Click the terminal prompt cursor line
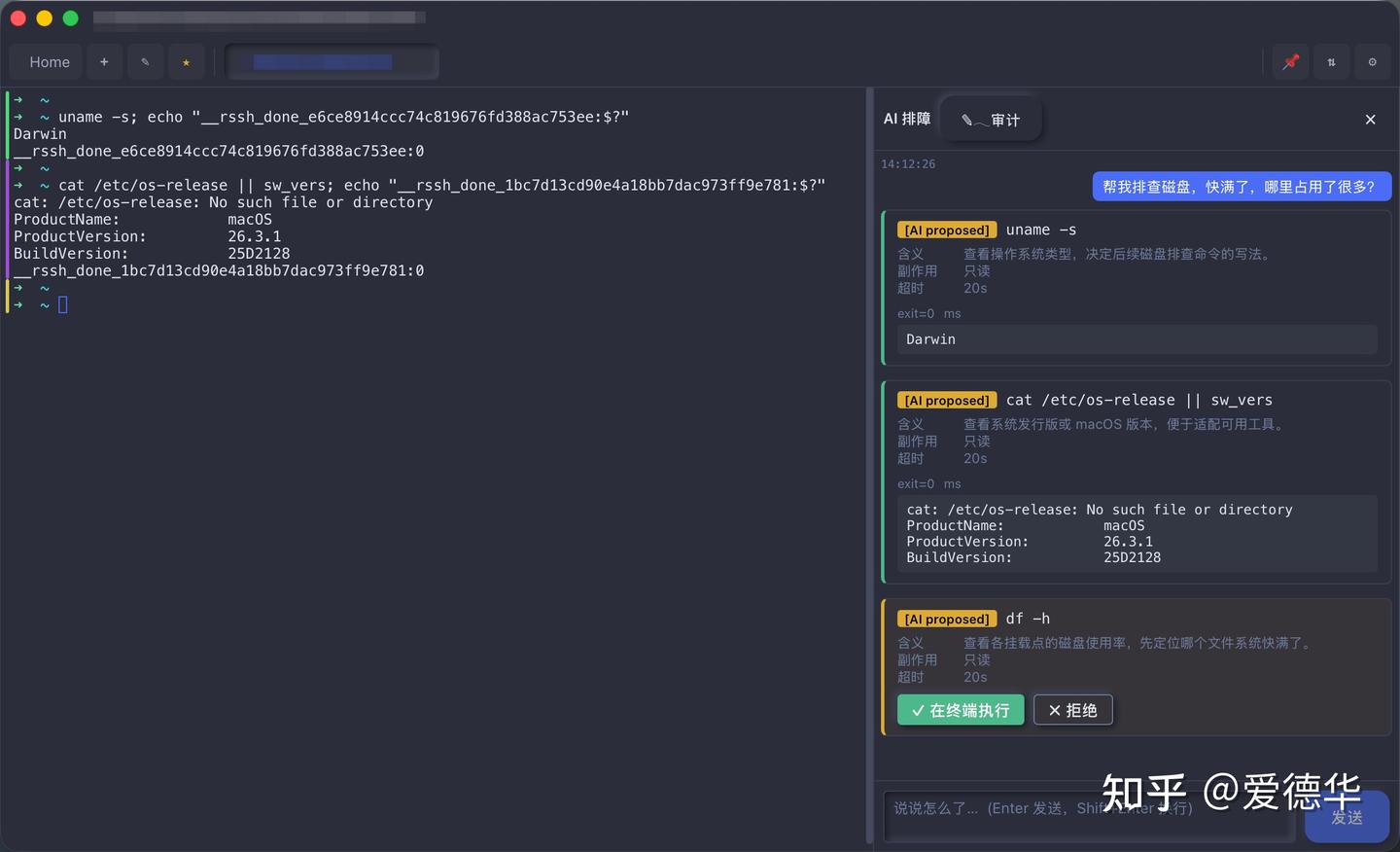1400x852 pixels. pyautogui.click(x=41, y=305)
